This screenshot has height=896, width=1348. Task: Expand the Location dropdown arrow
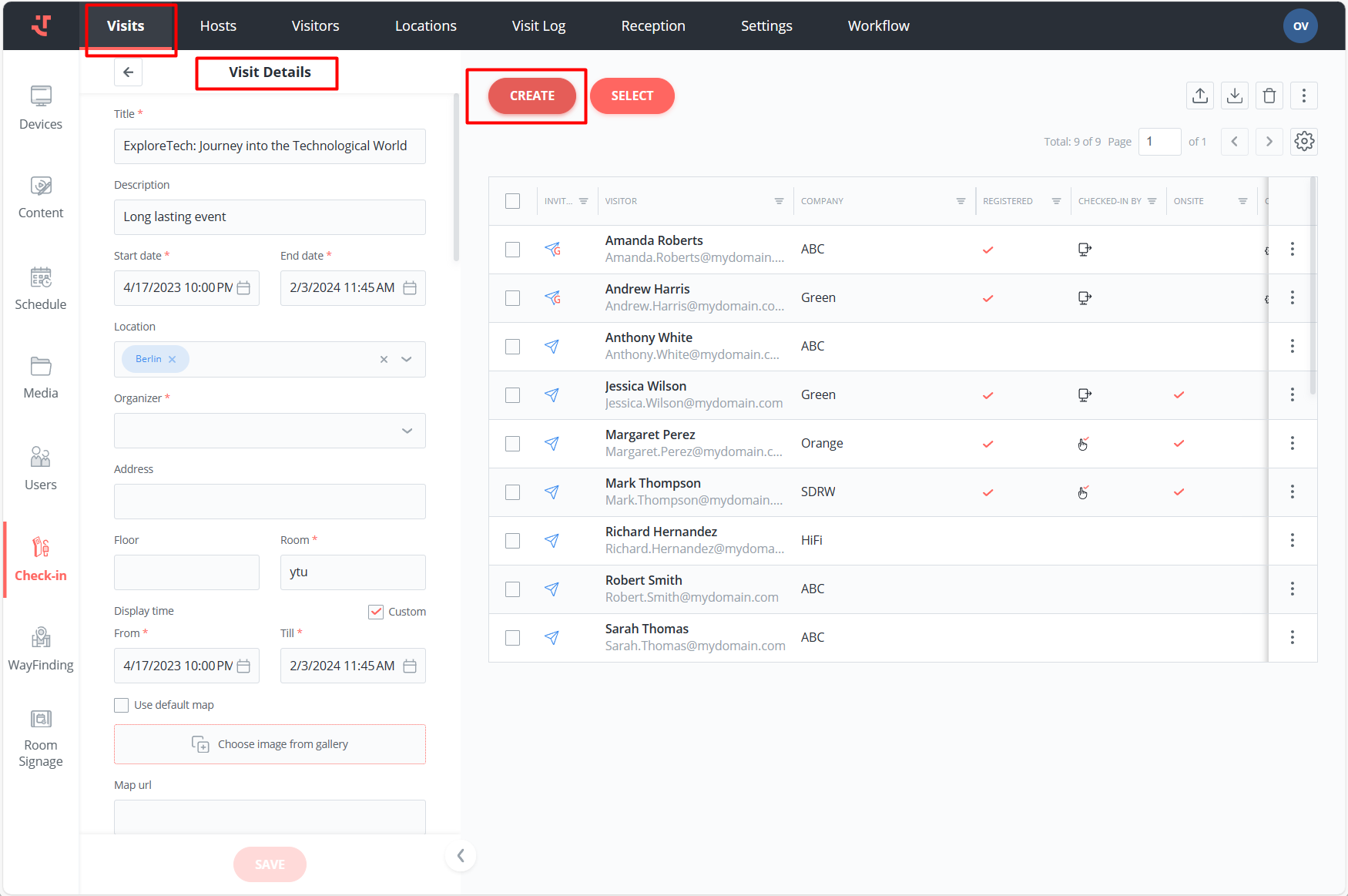coord(407,360)
